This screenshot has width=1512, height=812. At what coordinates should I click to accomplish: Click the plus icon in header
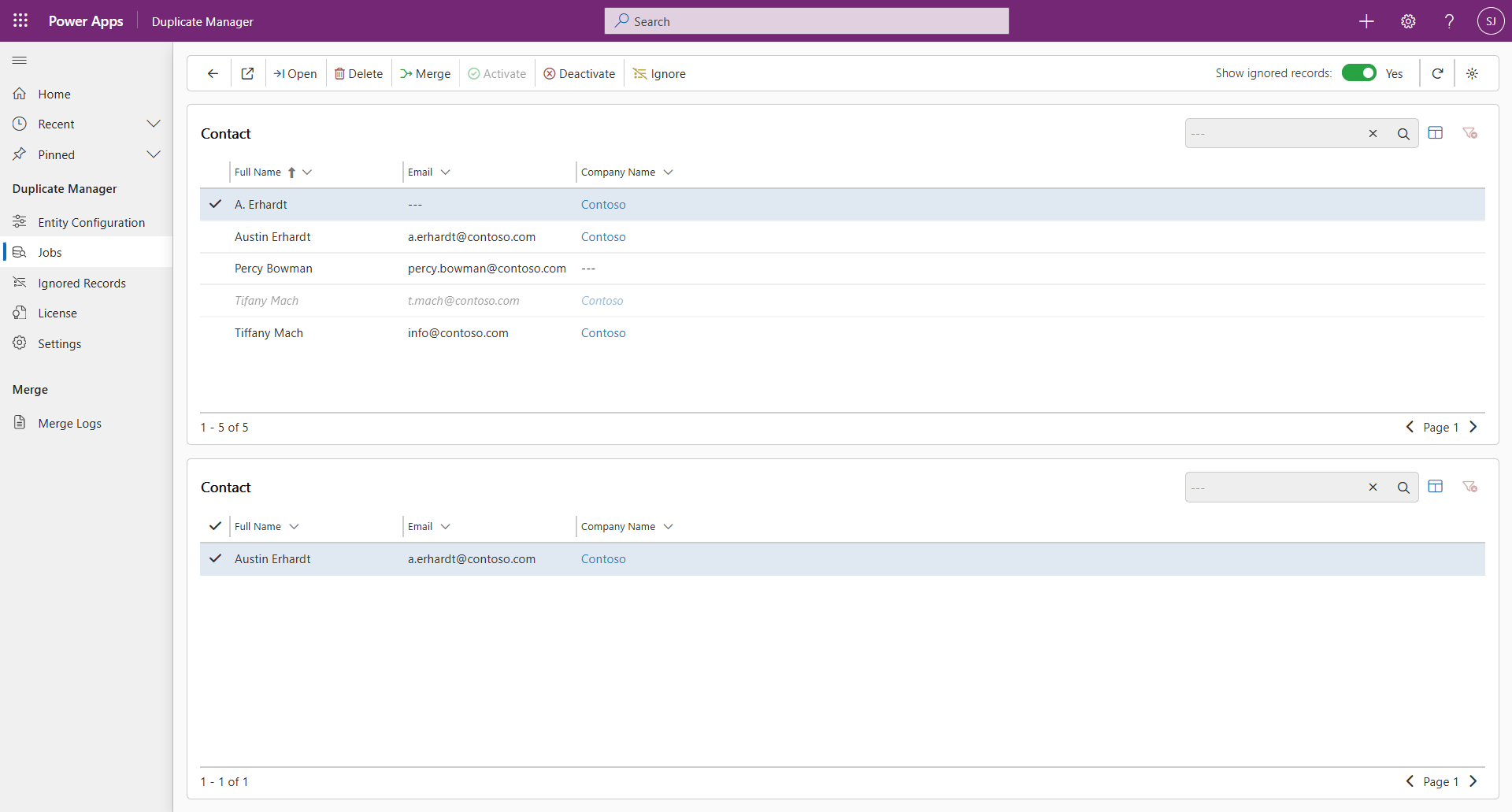point(1366,21)
